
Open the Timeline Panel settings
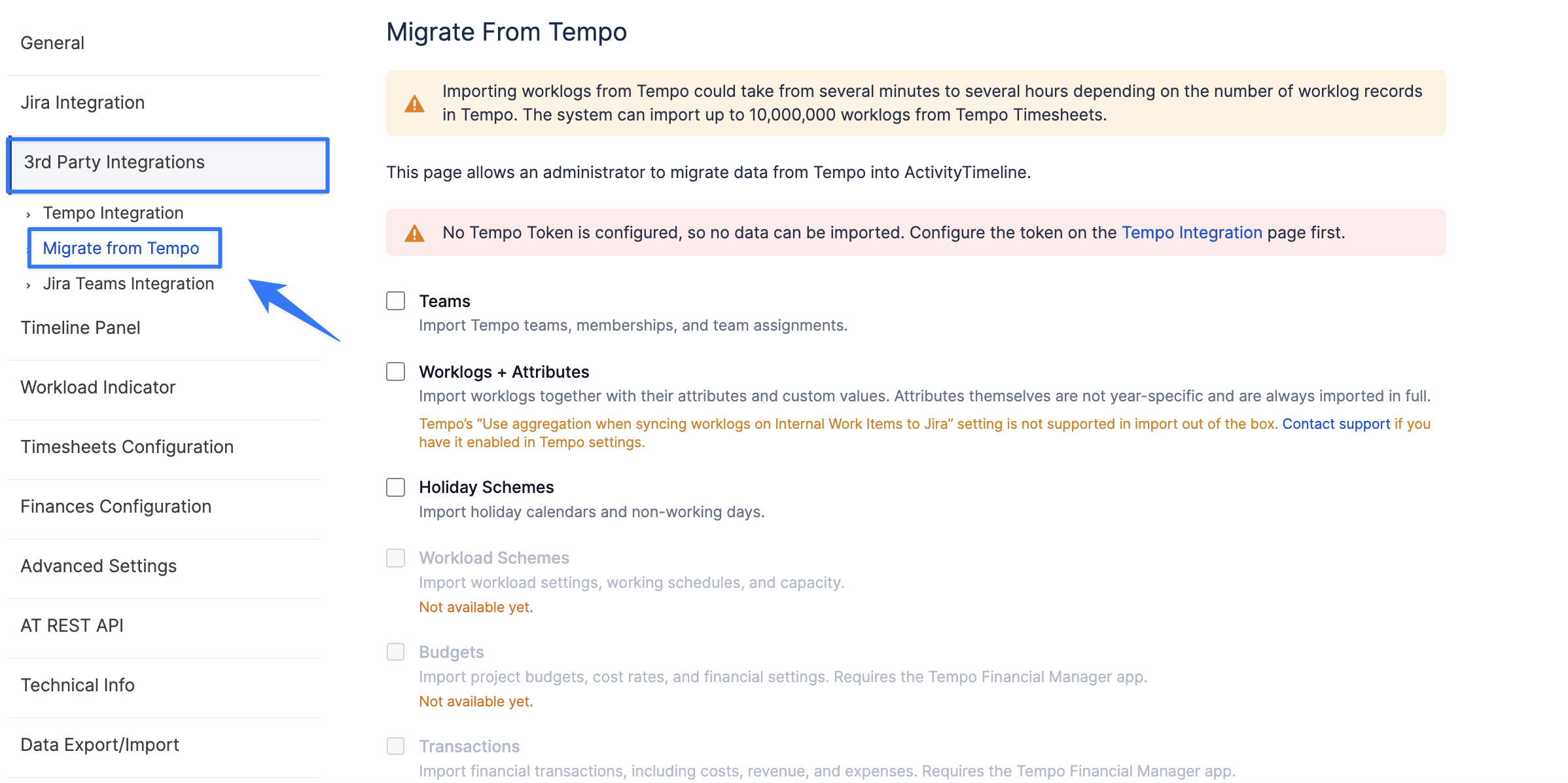tap(80, 328)
